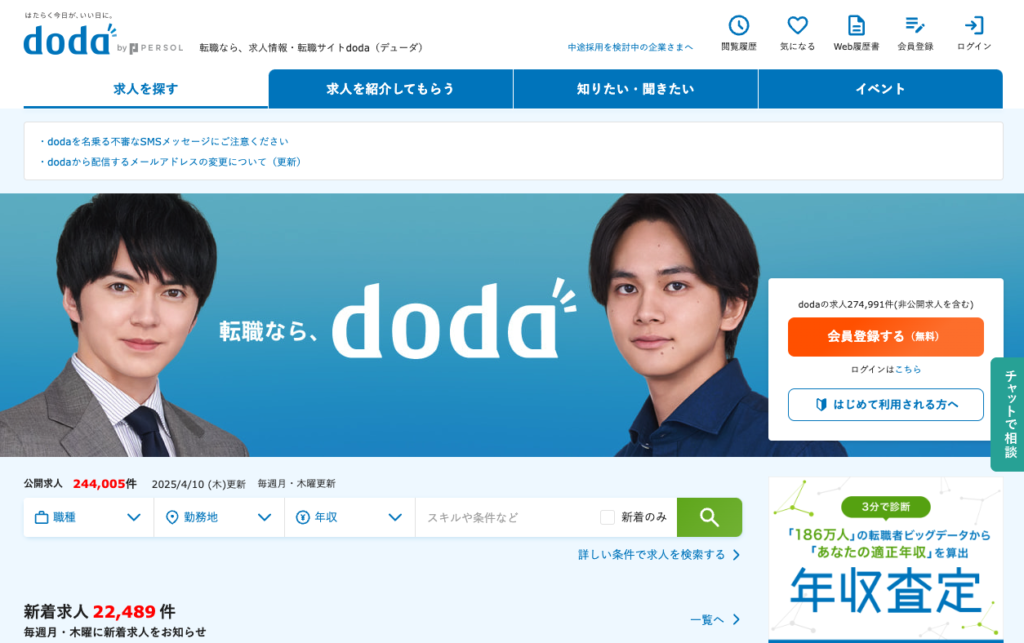Image resolution: width=1024 pixels, height=643 pixels.
Task: Open the チャットで相談 side tab
Action: pos(1009,414)
